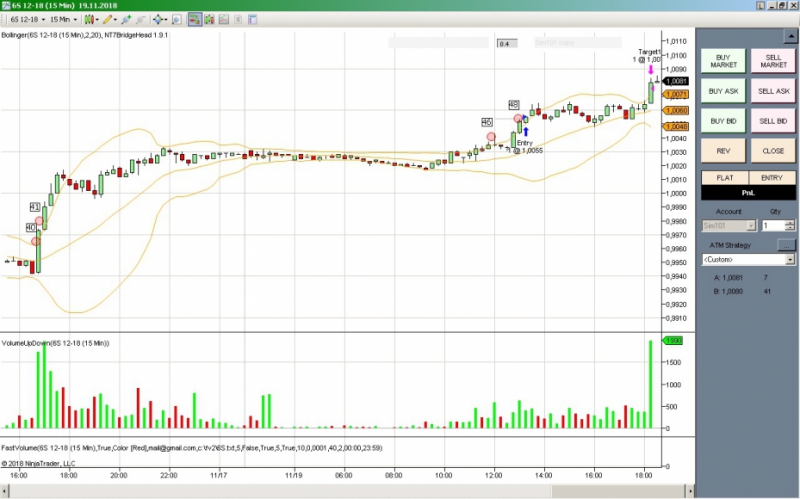Open the chart style candlestick icon

coord(89,19)
